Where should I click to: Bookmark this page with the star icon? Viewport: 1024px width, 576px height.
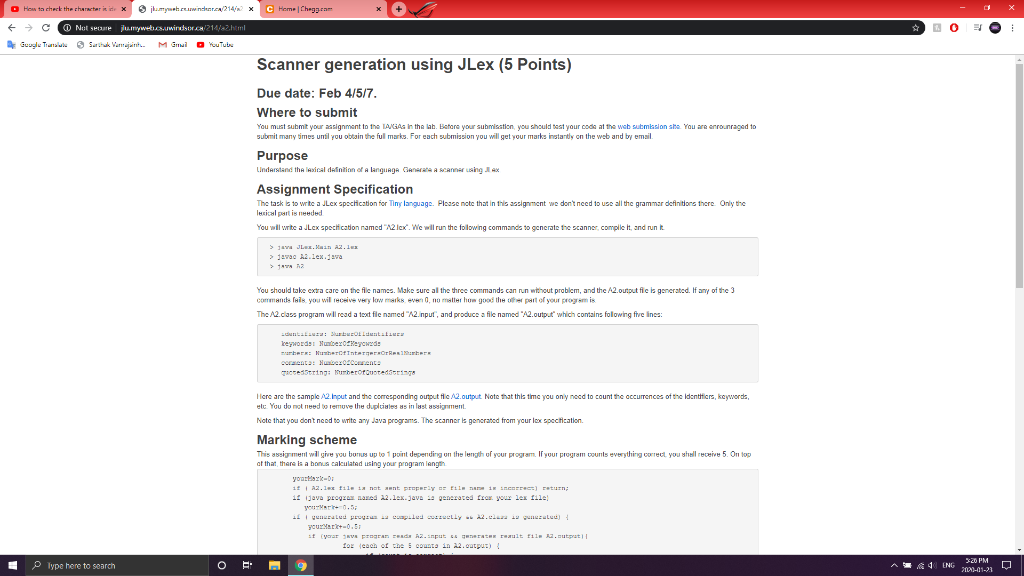(916, 28)
